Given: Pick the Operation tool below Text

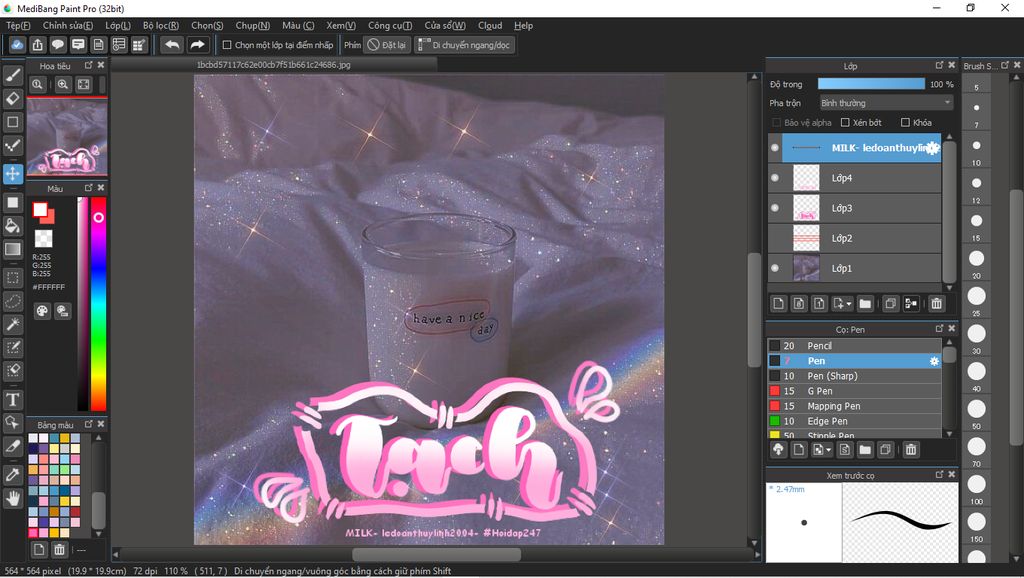Looking at the screenshot, I should (x=12, y=423).
